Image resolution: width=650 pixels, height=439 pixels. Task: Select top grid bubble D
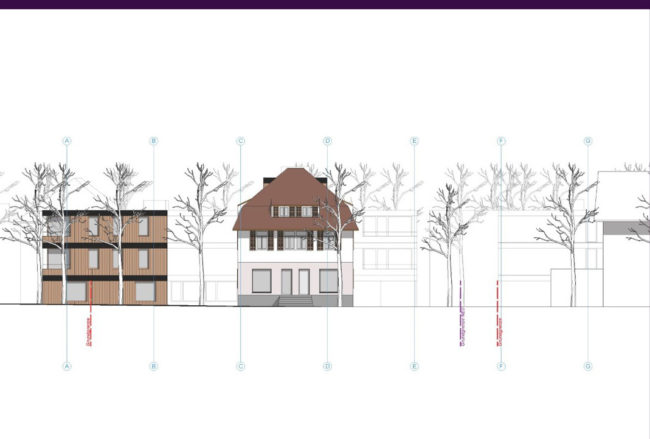click(327, 141)
